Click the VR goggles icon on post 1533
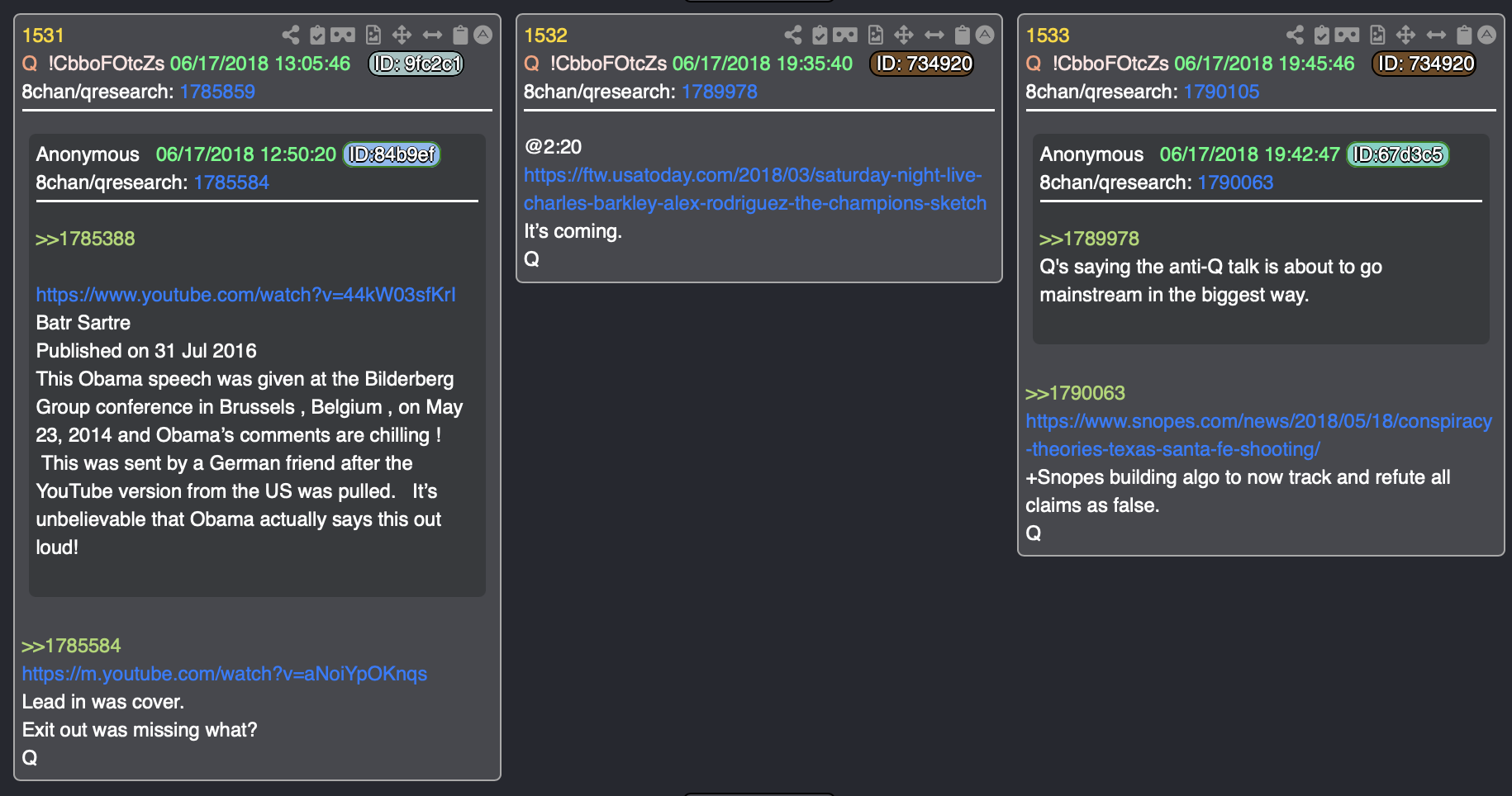 click(x=1348, y=35)
